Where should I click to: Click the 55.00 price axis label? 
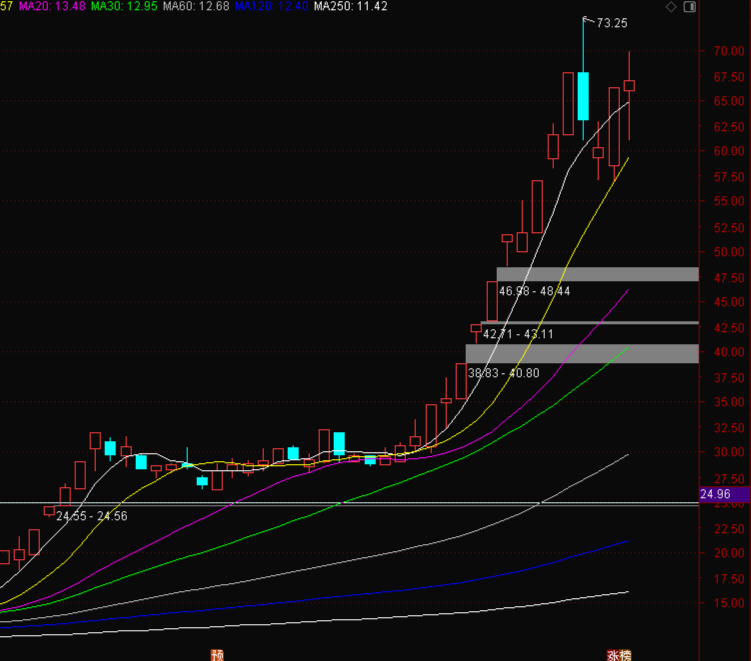point(729,201)
